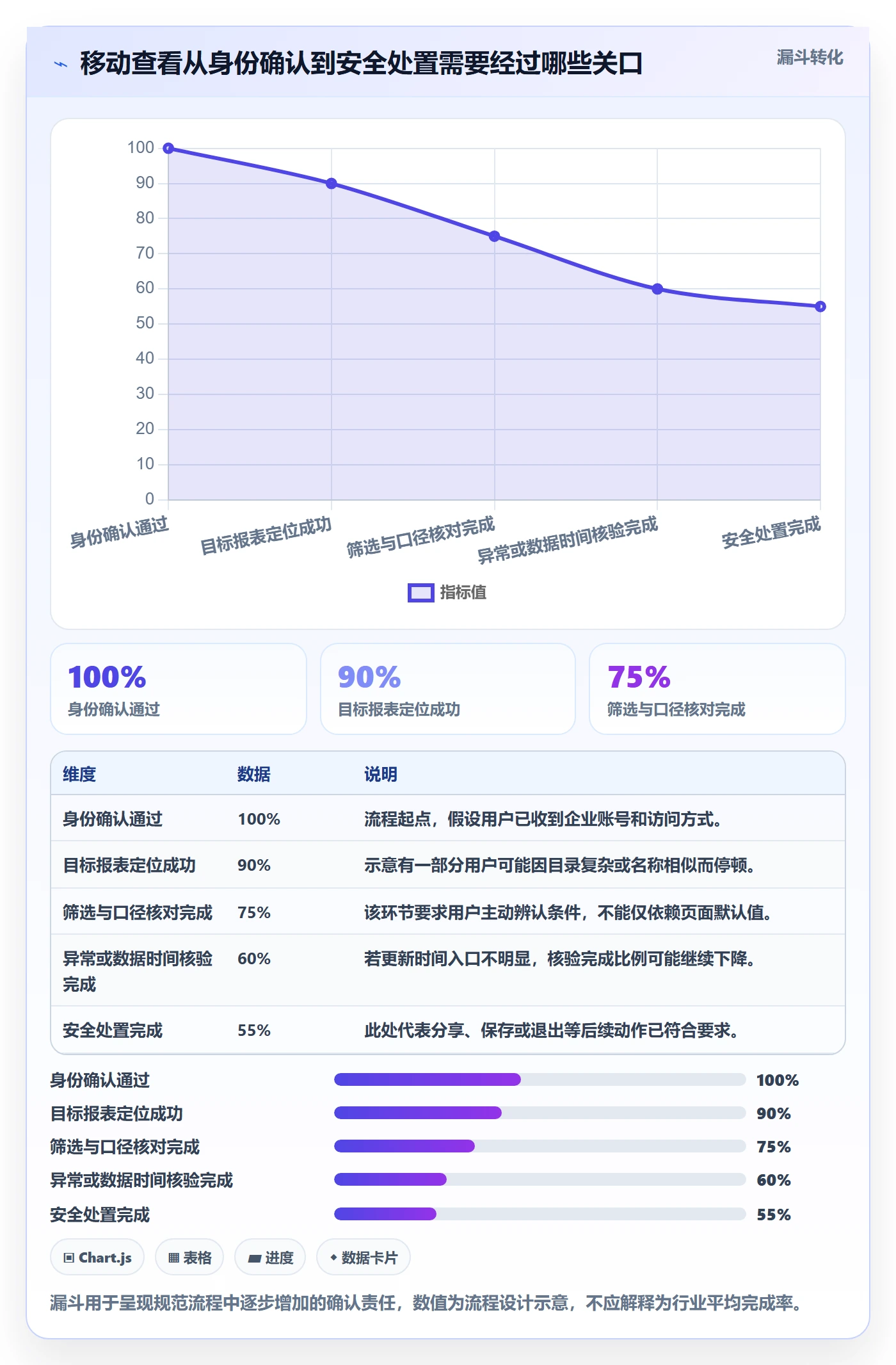The height and width of the screenshot is (1365, 896).
Task: Click the 身份确认通过 x-axis label
Action: (119, 532)
